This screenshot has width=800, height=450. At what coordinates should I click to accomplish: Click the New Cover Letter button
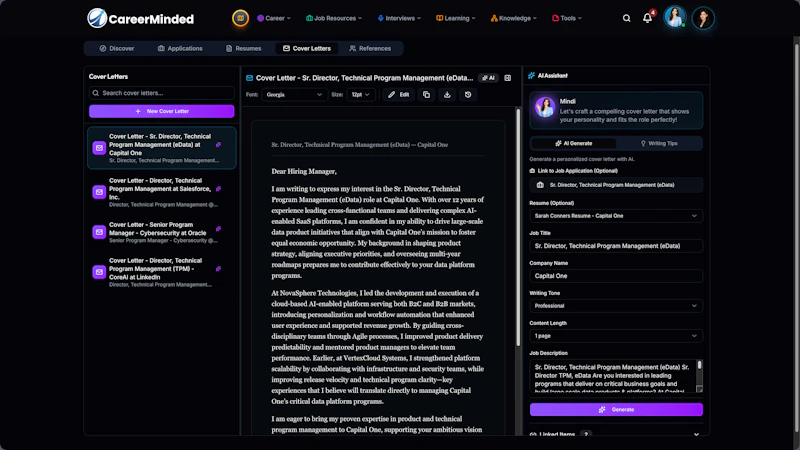pyautogui.click(x=162, y=111)
